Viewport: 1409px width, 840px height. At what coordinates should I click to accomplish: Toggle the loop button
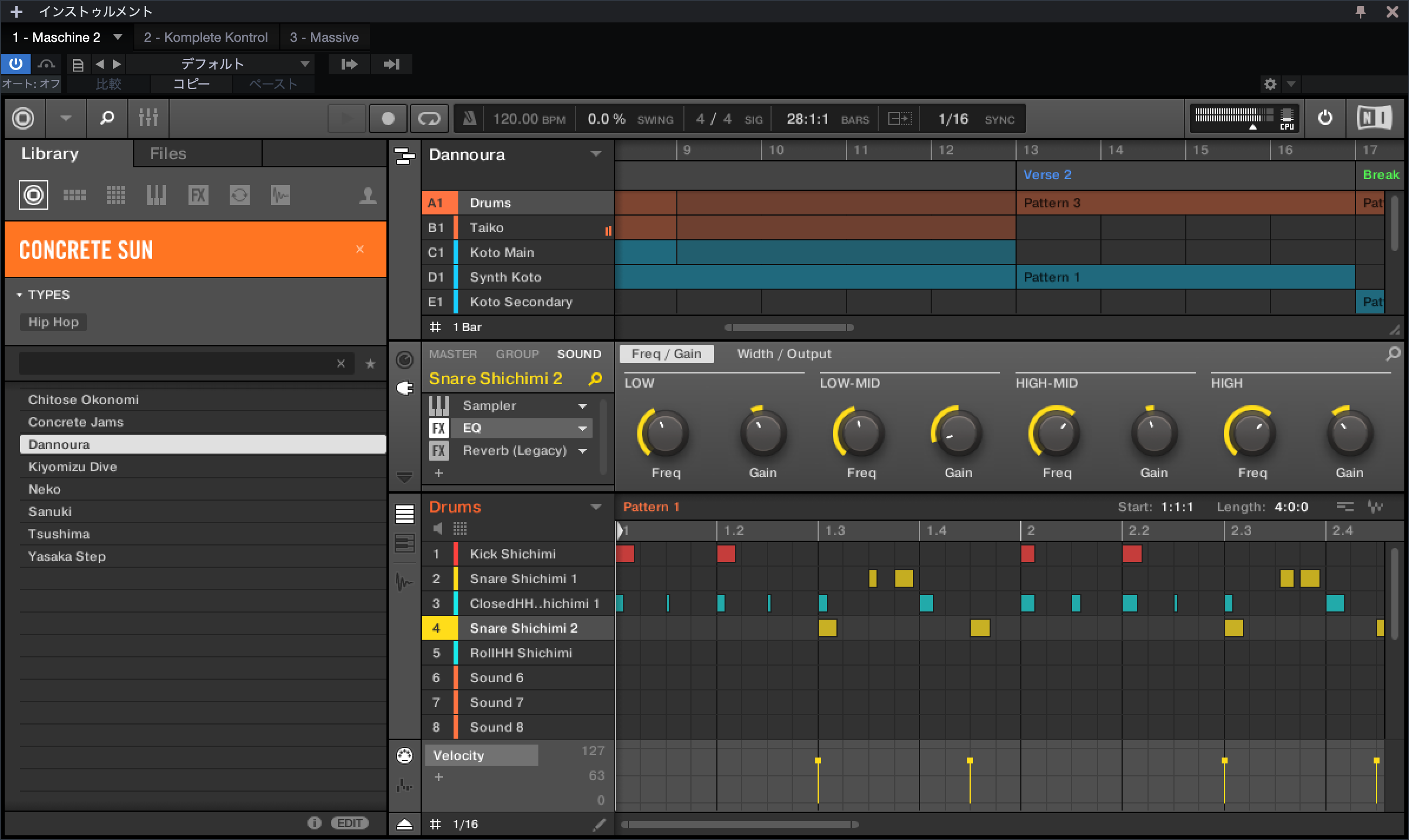coord(429,118)
